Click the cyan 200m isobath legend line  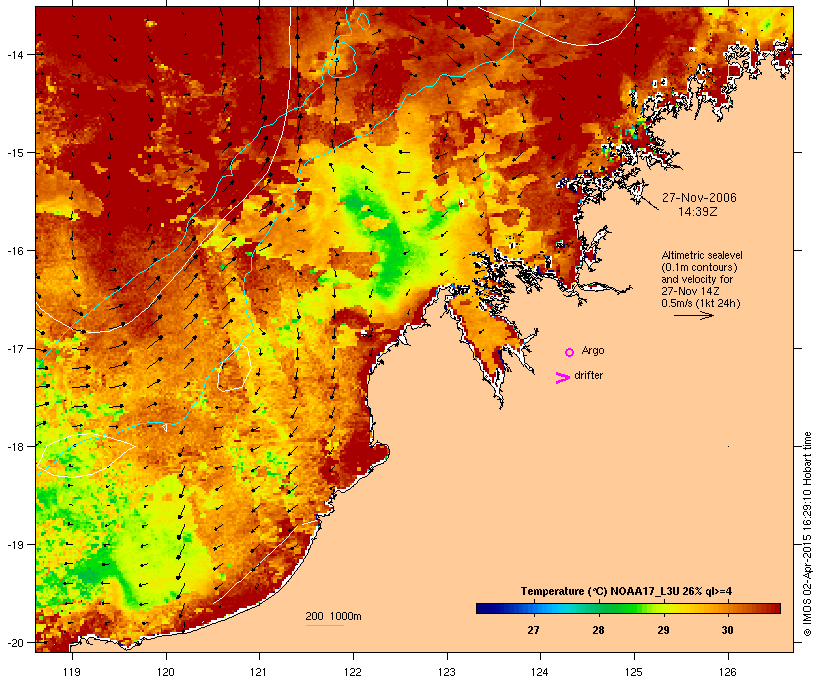point(324,625)
